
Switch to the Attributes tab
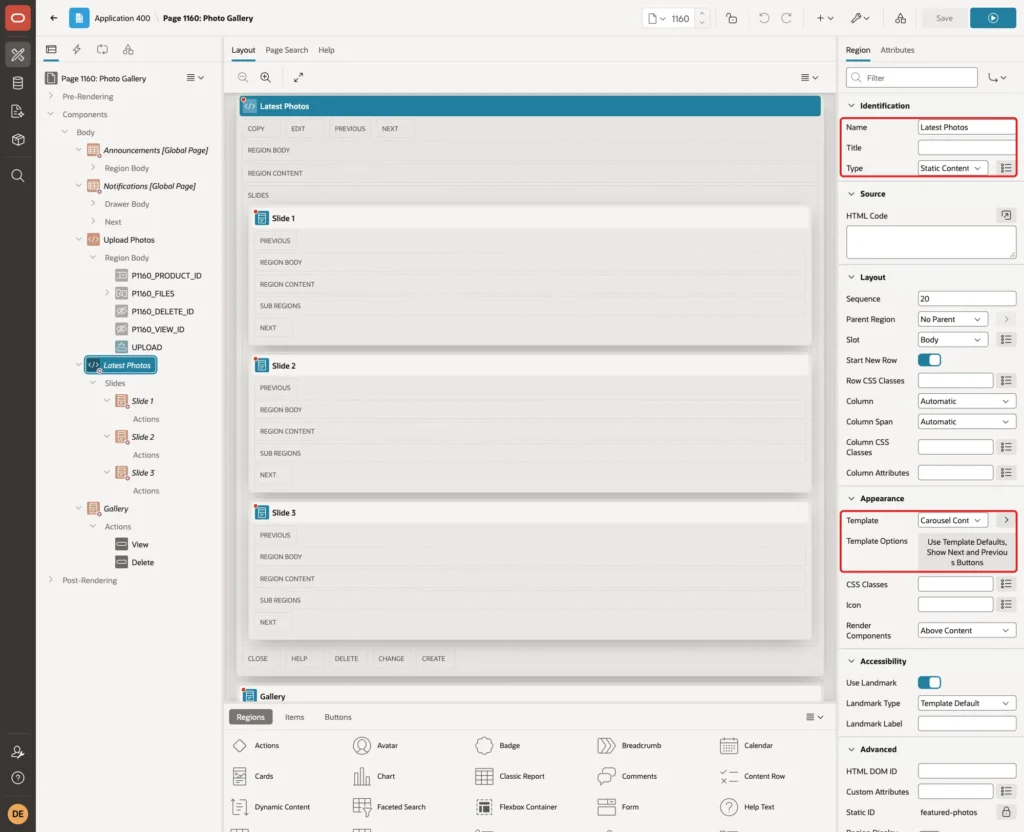pyautogui.click(x=897, y=50)
